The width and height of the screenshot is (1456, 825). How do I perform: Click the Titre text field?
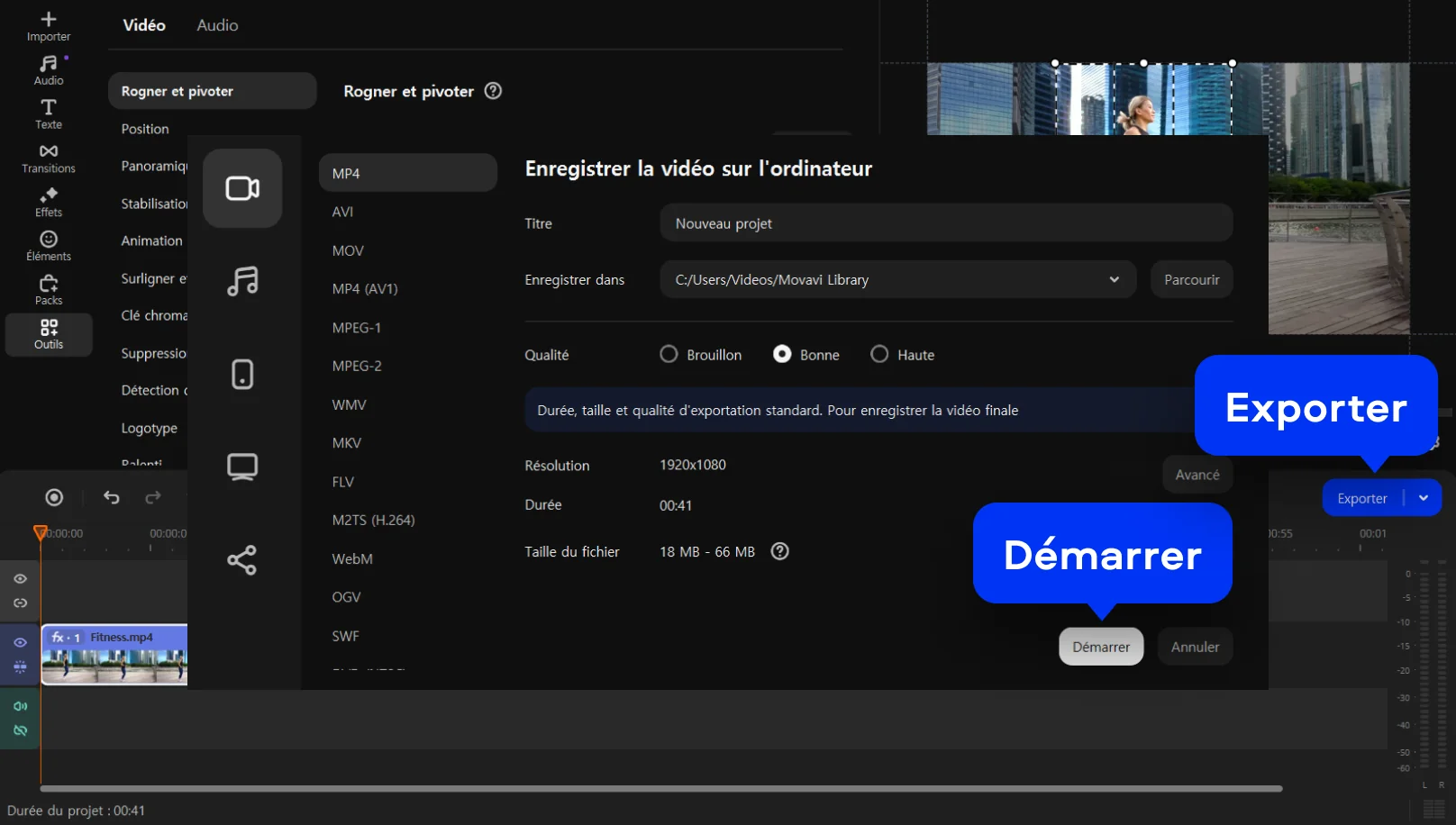click(x=946, y=223)
